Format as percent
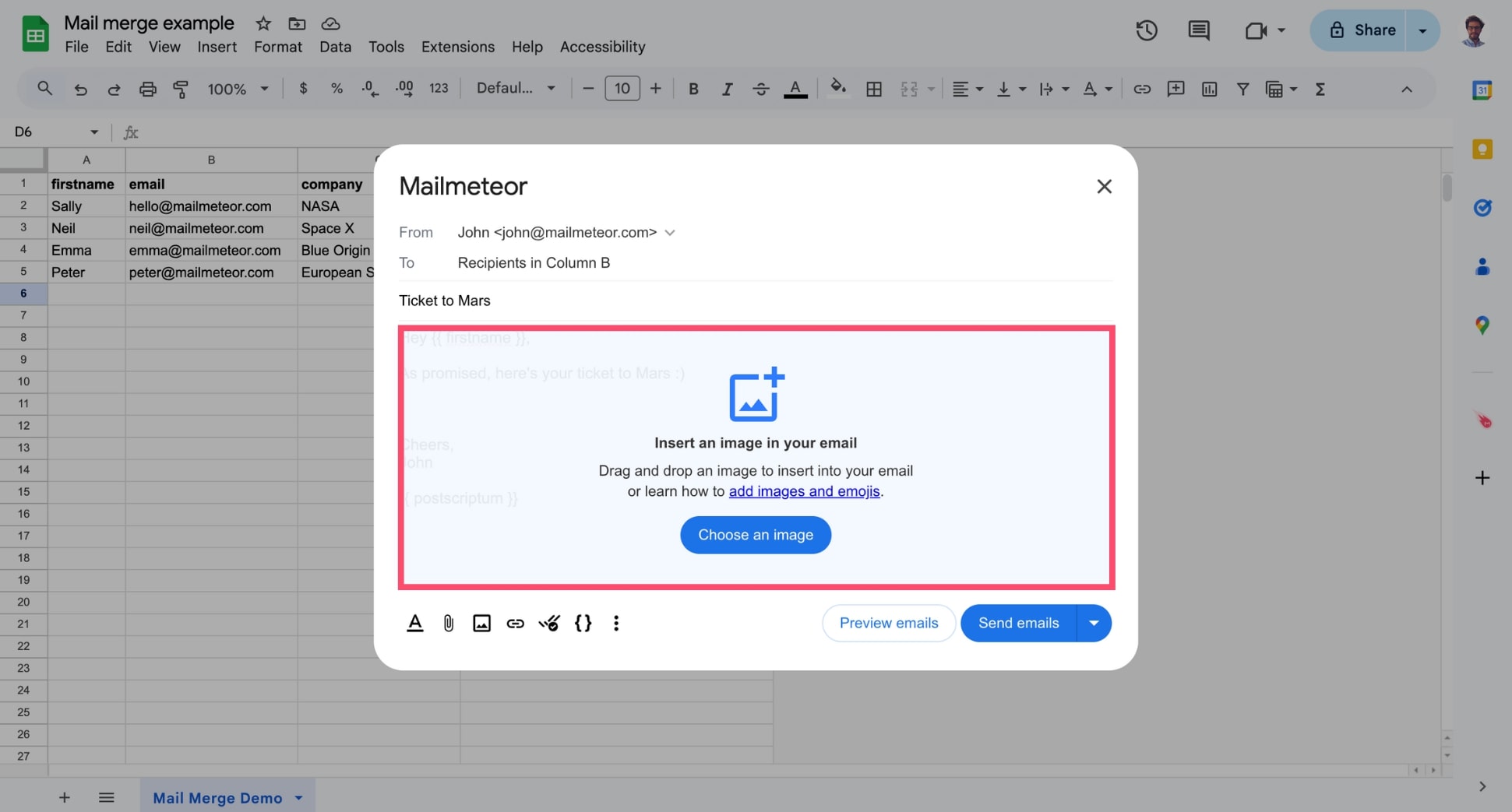Image resolution: width=1512 pixels, height=812 pixels. (x=337, y=89)
